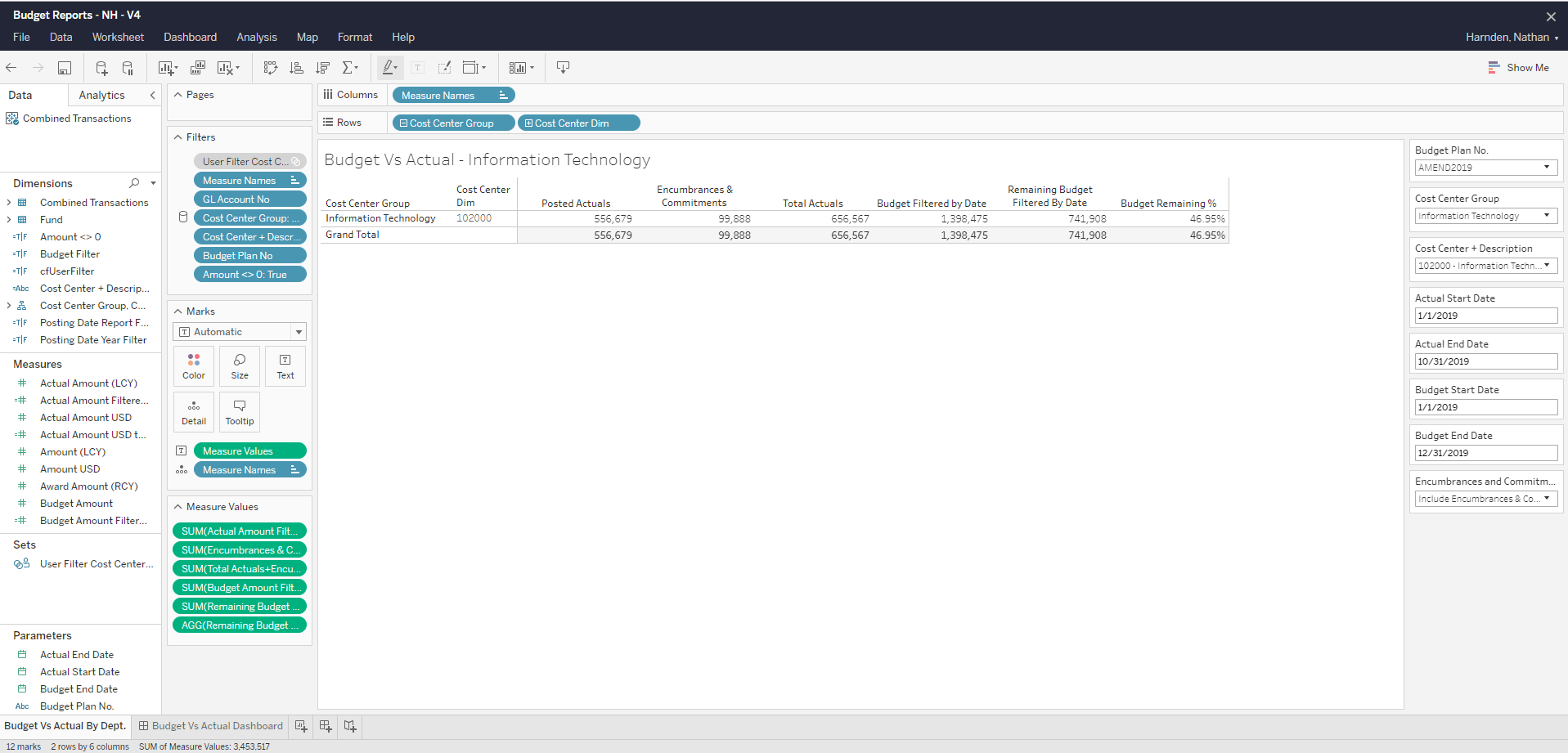
Task: Create a New Dashboard using the bottom icon
Action: click(325, 726)
